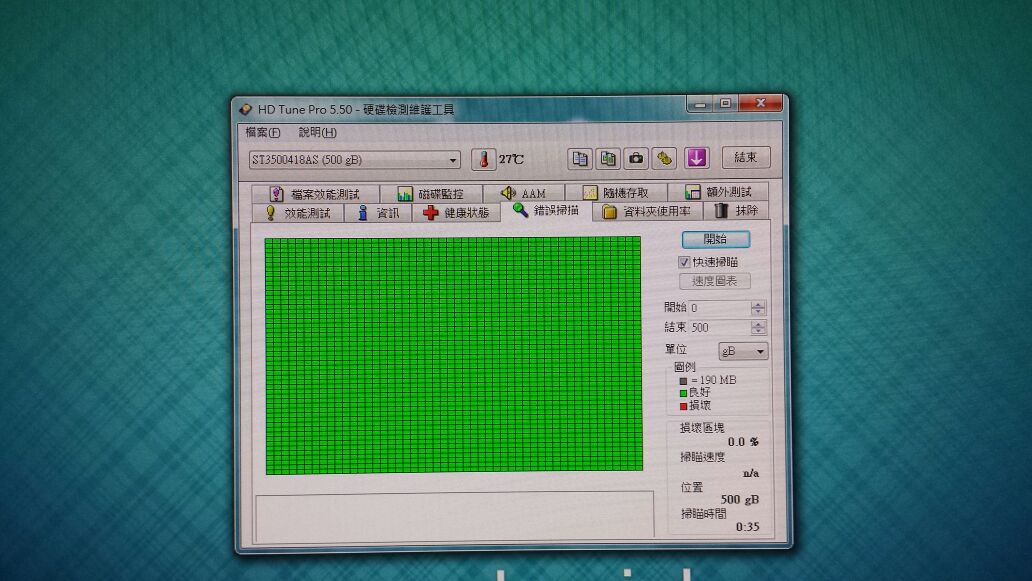Click the 速度圖表 button

(x=715, y=281)
